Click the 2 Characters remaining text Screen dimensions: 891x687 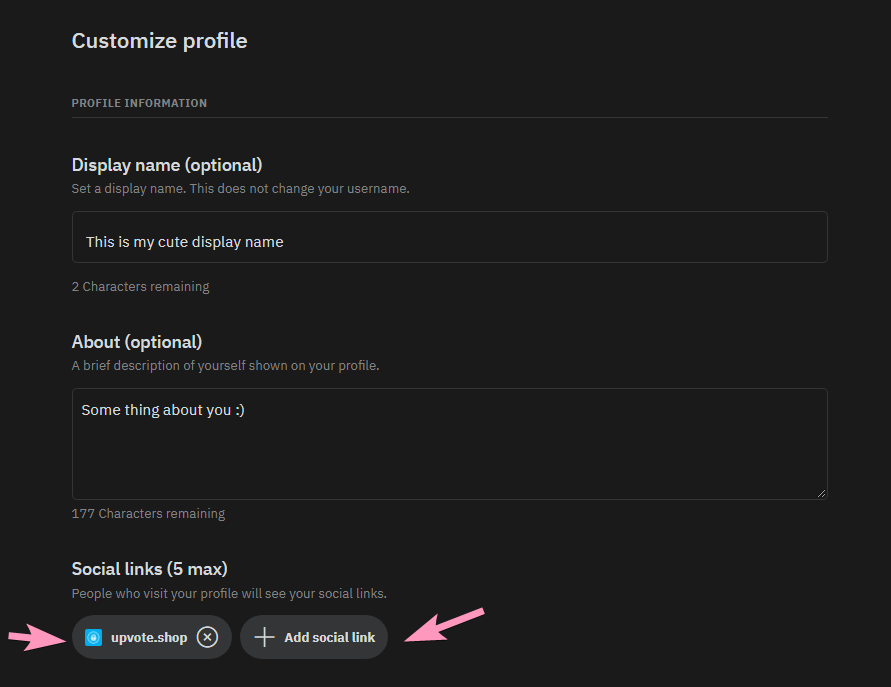click(140, 286)
